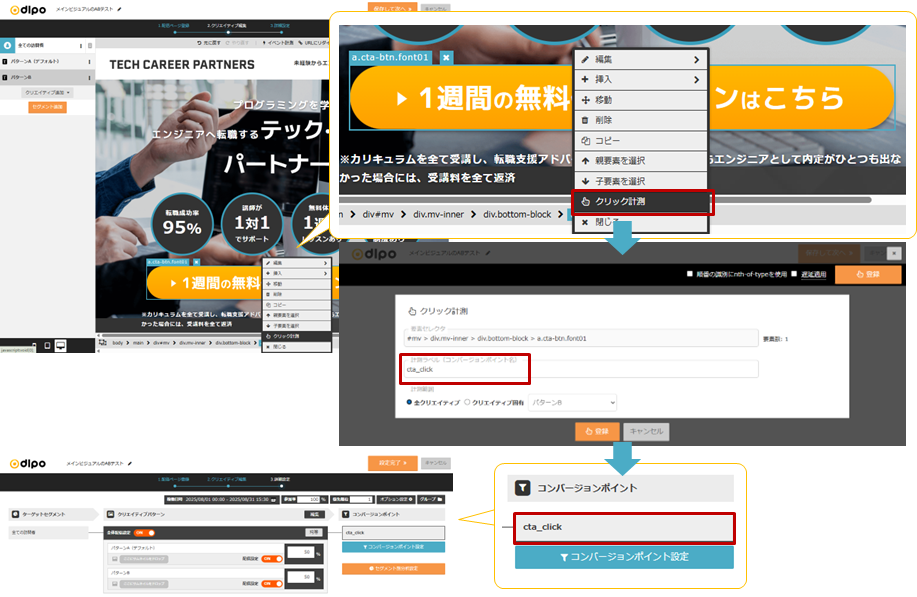Choose 移動 in enlarged context menu
Screen dimensions: 917x597
[x=641, y=100]
